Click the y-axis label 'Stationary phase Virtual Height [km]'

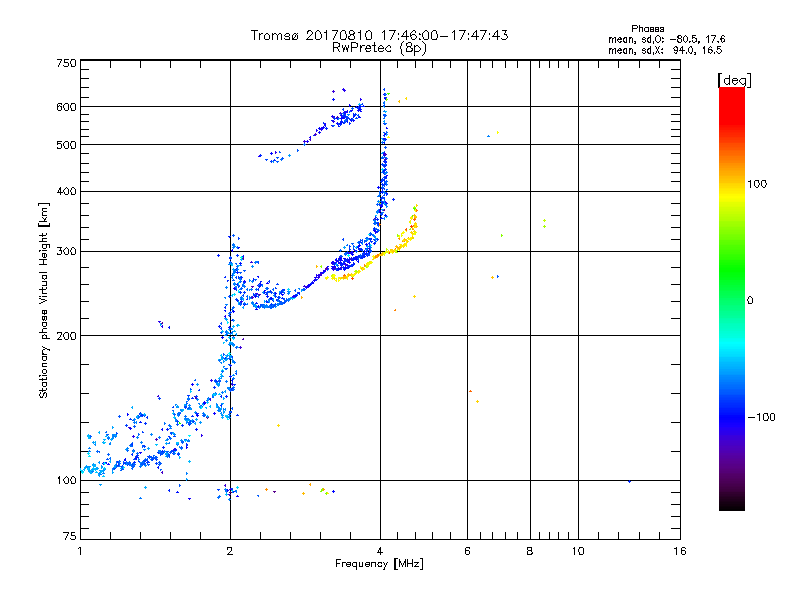pos(43,300)
